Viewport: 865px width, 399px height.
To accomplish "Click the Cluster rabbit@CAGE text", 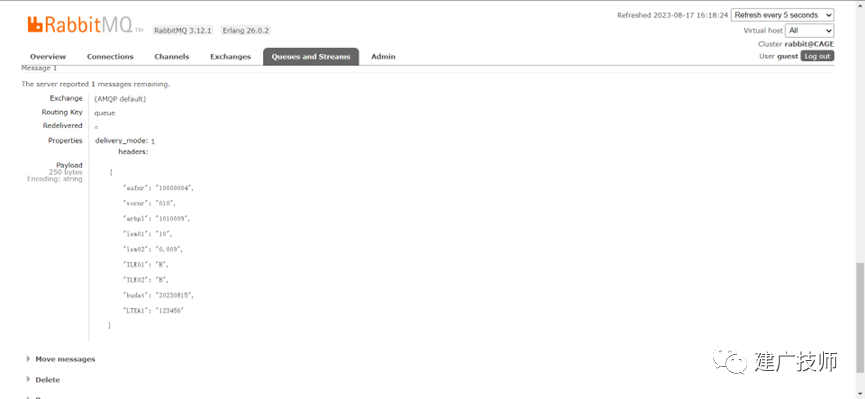I will [796, 44].
